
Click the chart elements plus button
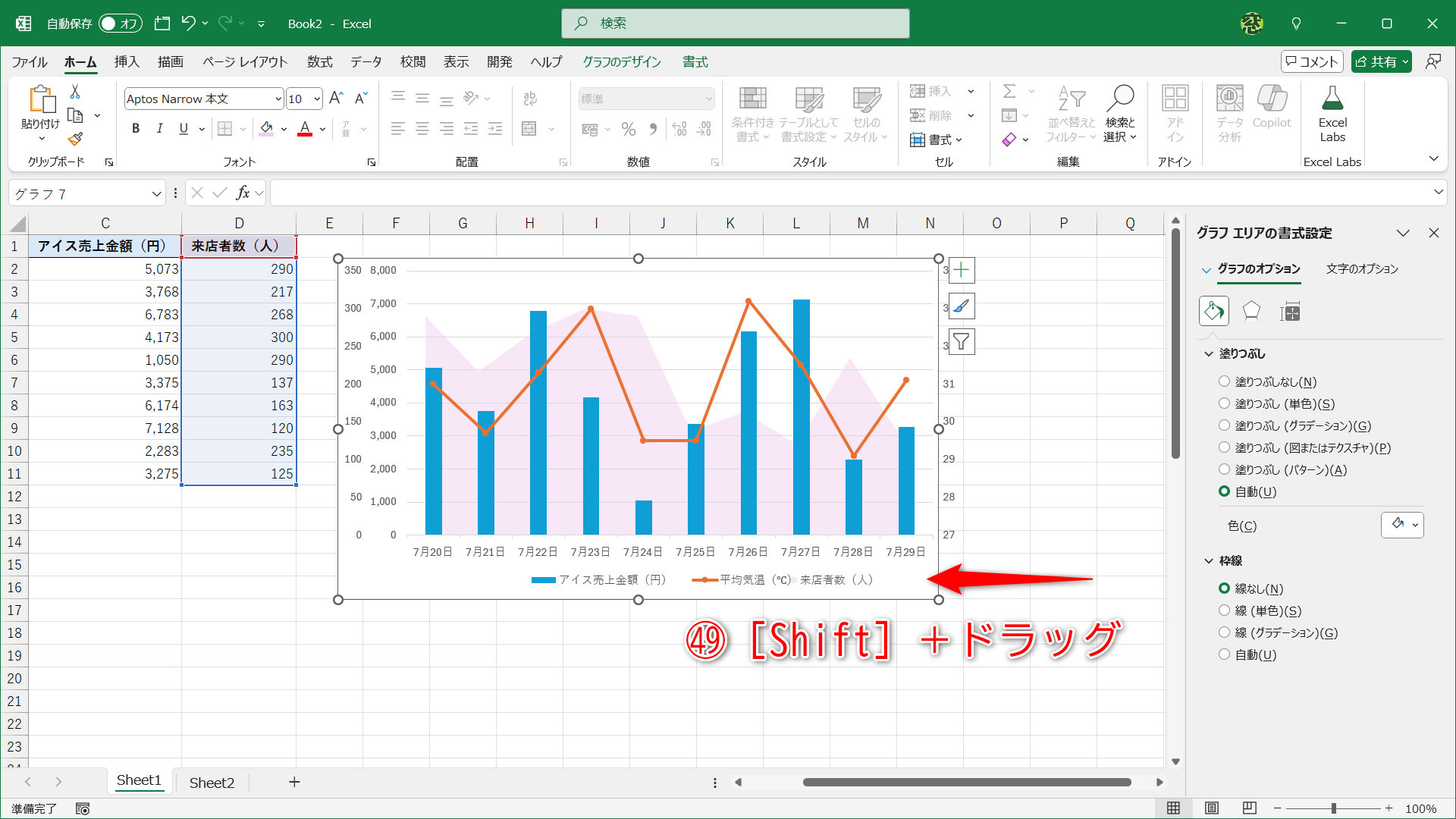(962, 270)
